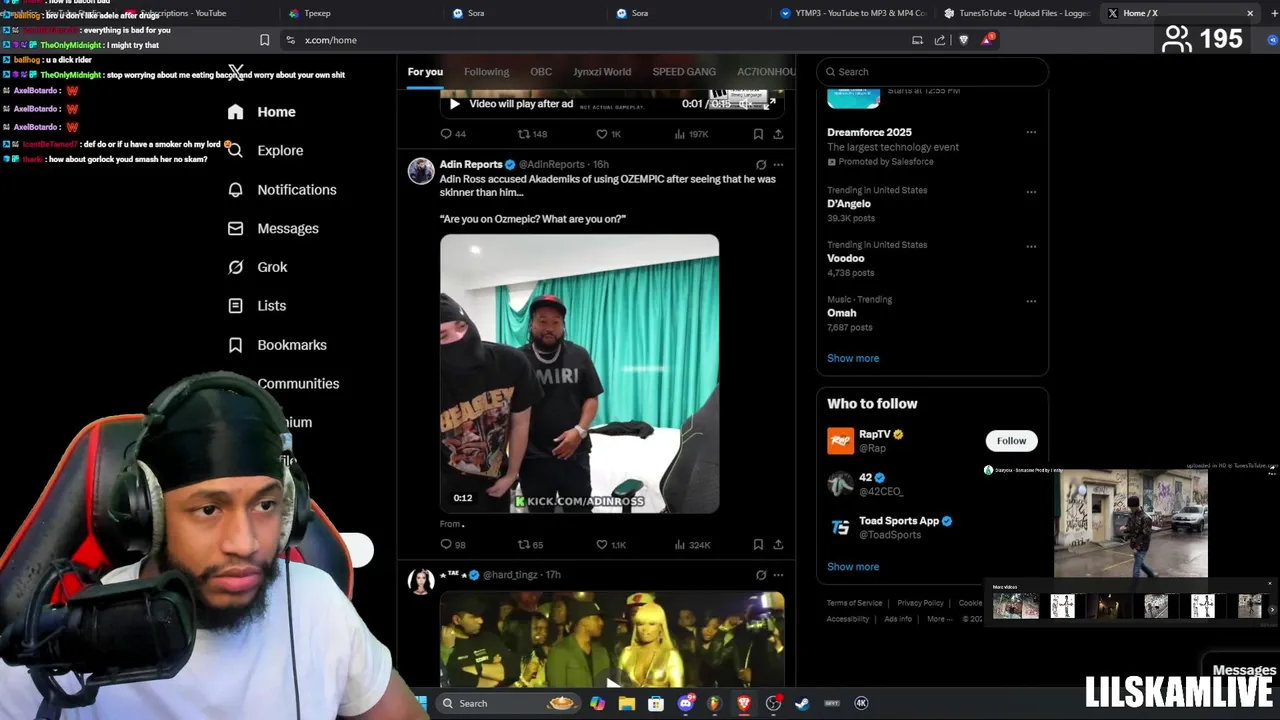
Task: Switch to the OBC timeline tab
Action: (x=541, y=72)
